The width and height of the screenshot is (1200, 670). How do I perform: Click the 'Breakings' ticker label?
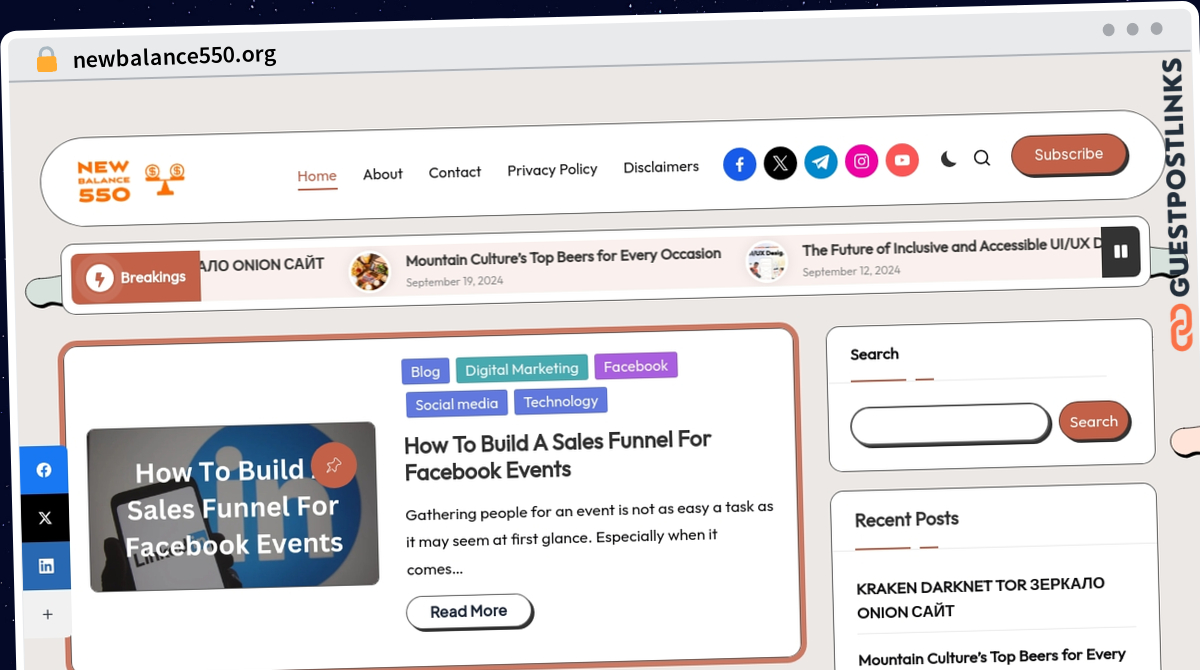[x=153, y=277]
